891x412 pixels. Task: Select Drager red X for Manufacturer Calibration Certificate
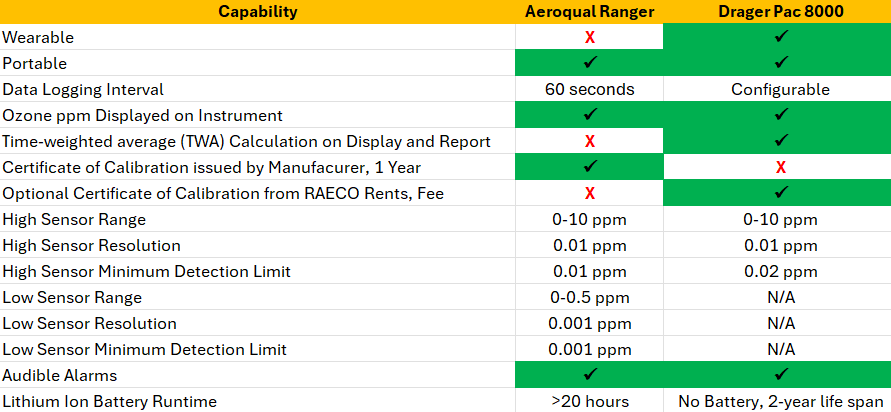tap(780, 167)
